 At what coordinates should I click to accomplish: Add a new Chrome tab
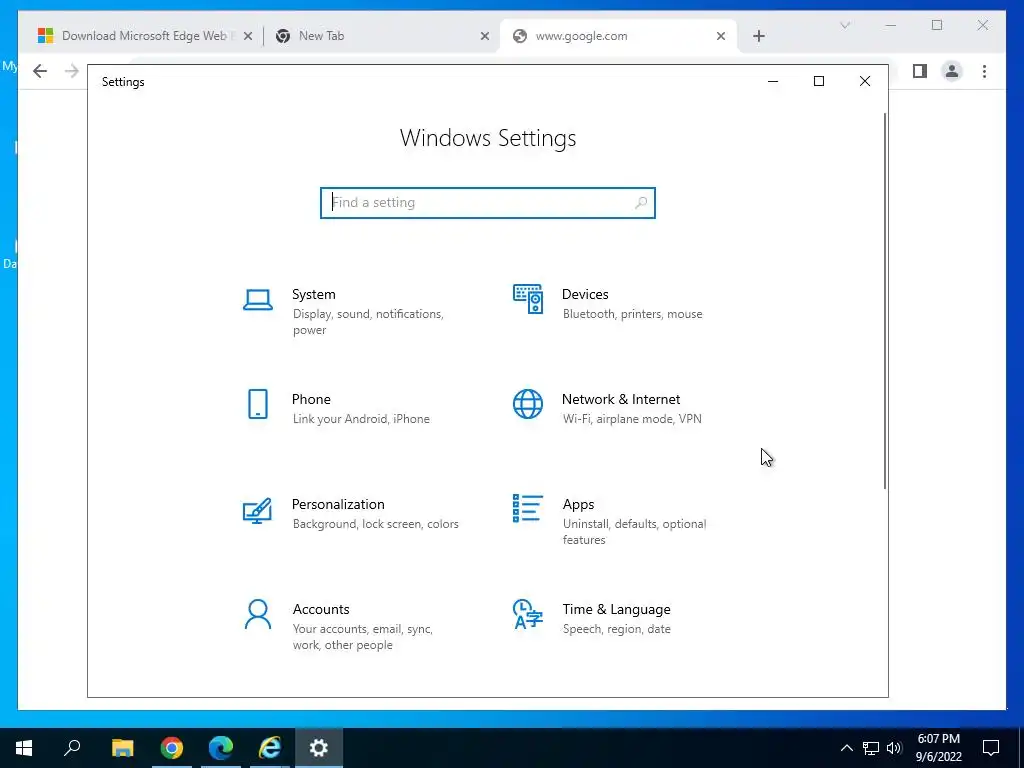(759, 36)
